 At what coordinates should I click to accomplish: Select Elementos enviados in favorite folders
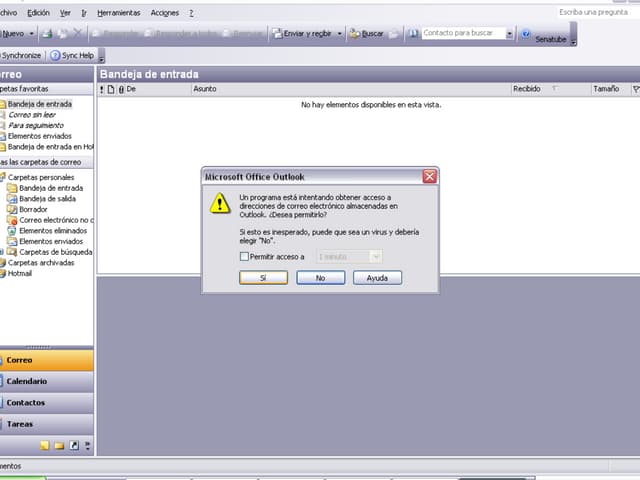coord(40,136)
